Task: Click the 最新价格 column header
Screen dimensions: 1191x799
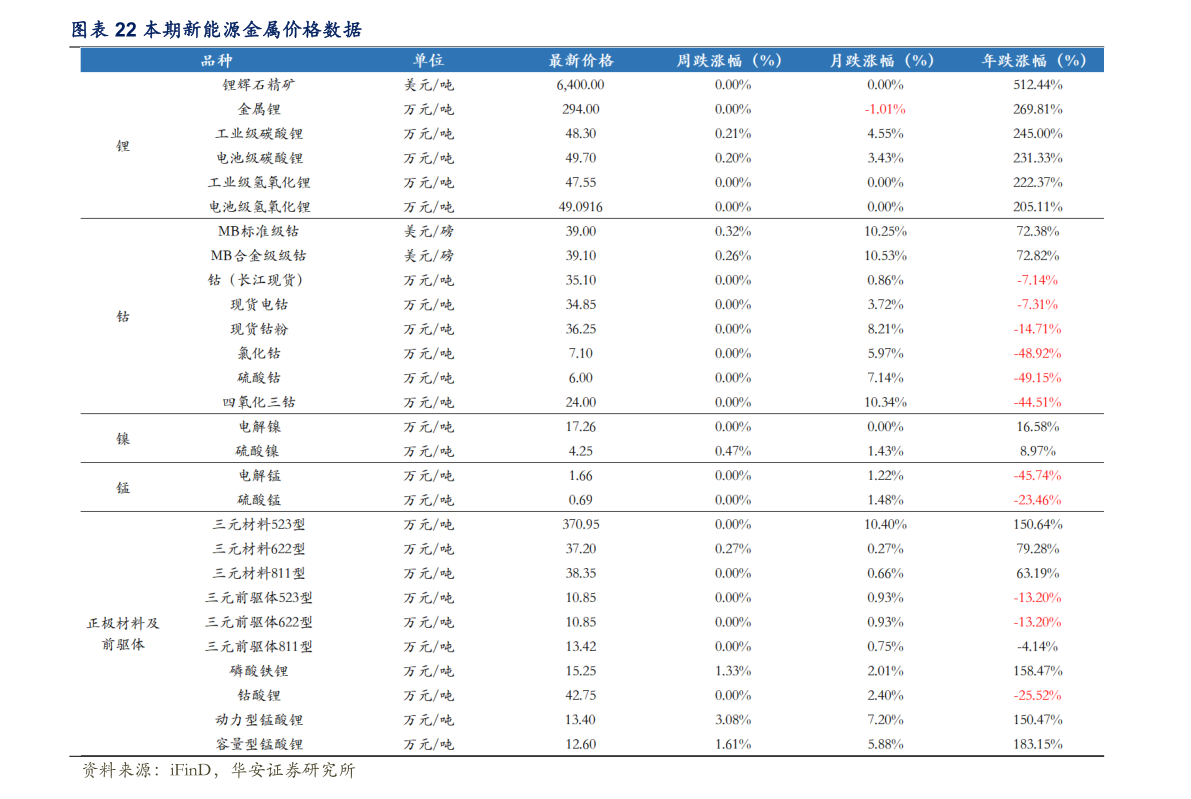Action: pyautogui.click(x=580, y=60)
